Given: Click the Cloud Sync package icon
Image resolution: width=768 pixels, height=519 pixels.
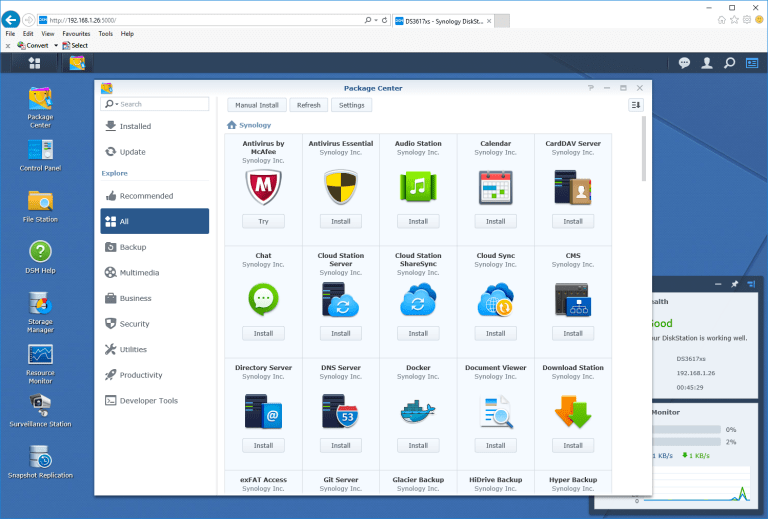Looking at the screenshot, I should [495, 300].
